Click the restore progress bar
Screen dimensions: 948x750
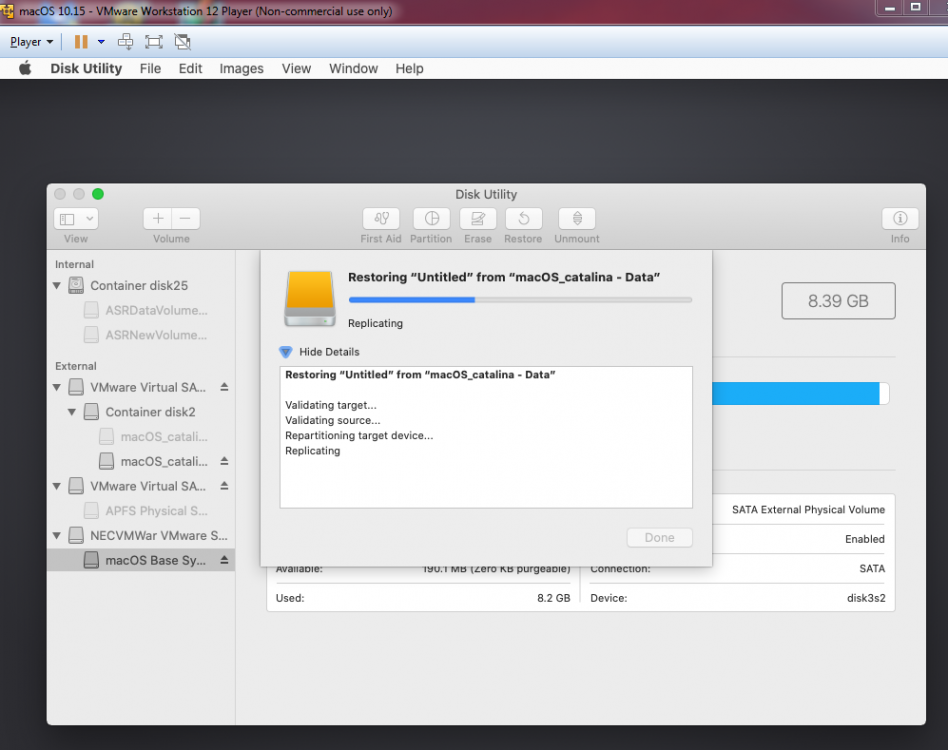point(520,300)
